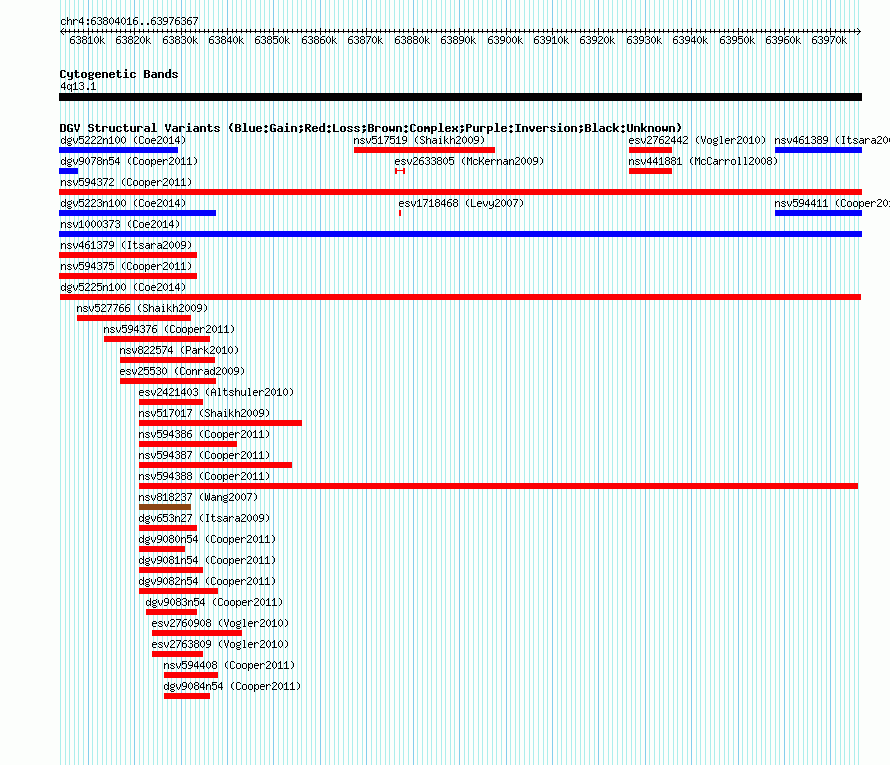Open nsv461379 (Itsara2009) label
Image resolution: width=890 pixels, height=765 pixels.
tap(126, 245)
